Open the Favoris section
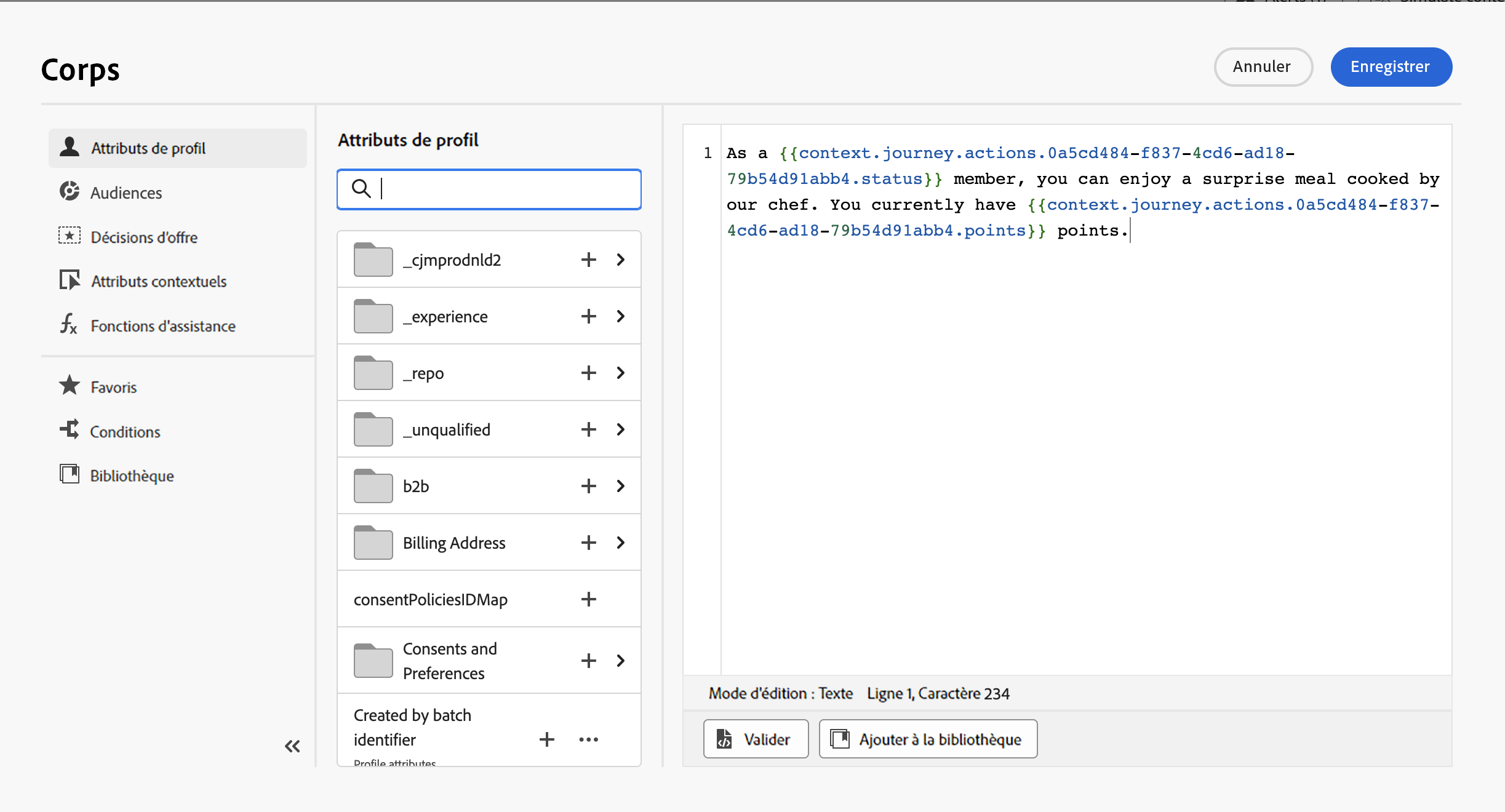The height and width of the screenshot is (812, 1505). (113, 387)
